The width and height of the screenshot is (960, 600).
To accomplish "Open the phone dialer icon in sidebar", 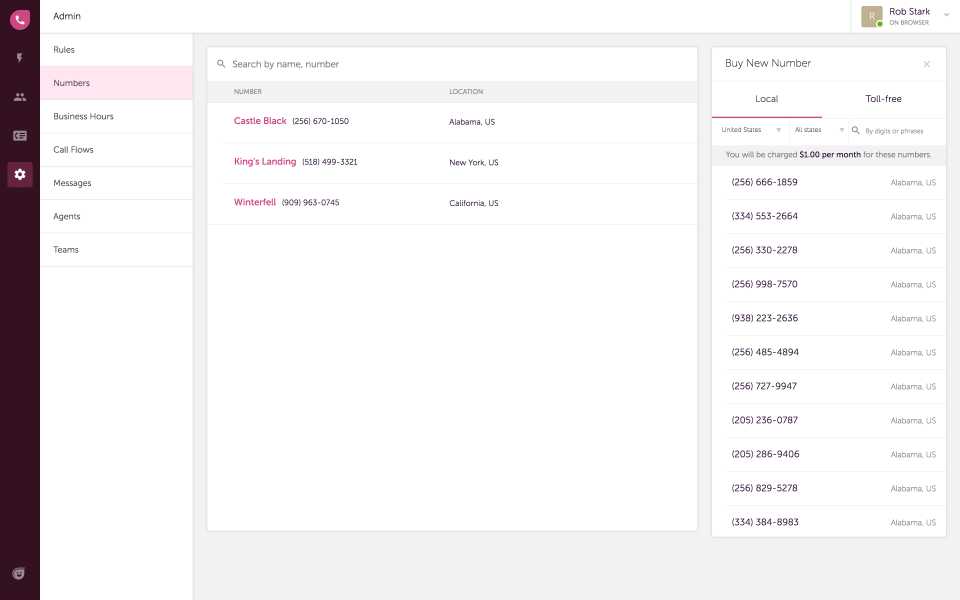I will pos(19,19).
